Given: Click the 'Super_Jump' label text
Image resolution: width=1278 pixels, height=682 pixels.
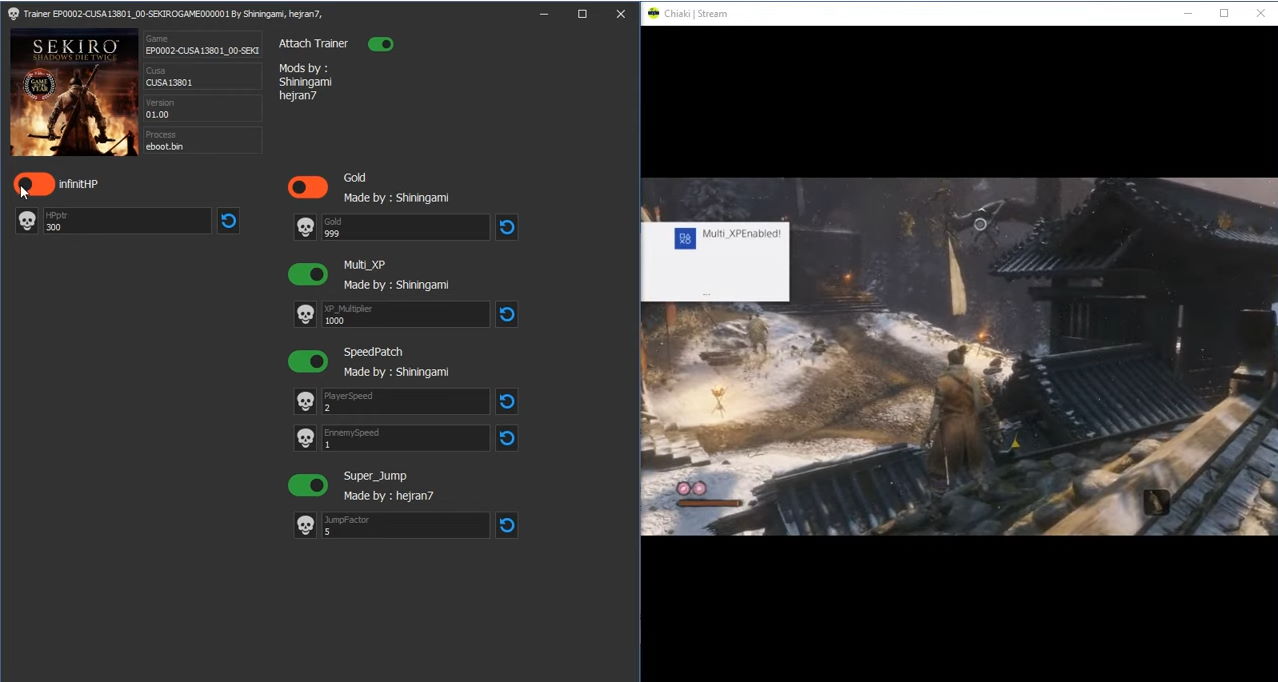Looking at the screenshot, I should [x=375, y=476].
